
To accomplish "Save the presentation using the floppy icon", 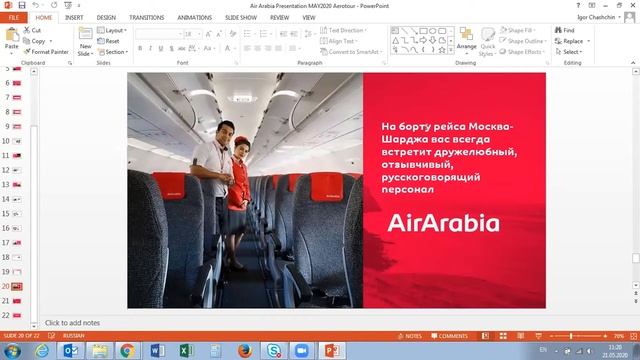I will coord(22,5).
